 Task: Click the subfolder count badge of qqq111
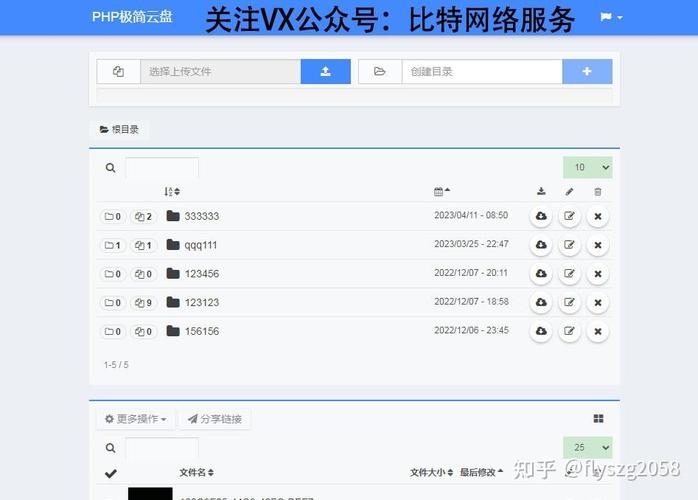tap(113, 245)
